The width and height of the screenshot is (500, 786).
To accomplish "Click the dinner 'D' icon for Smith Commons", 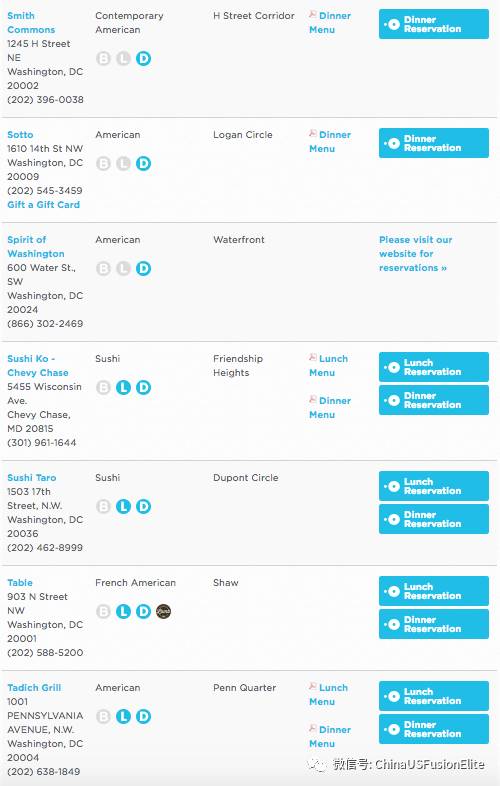I will [143, 59].
